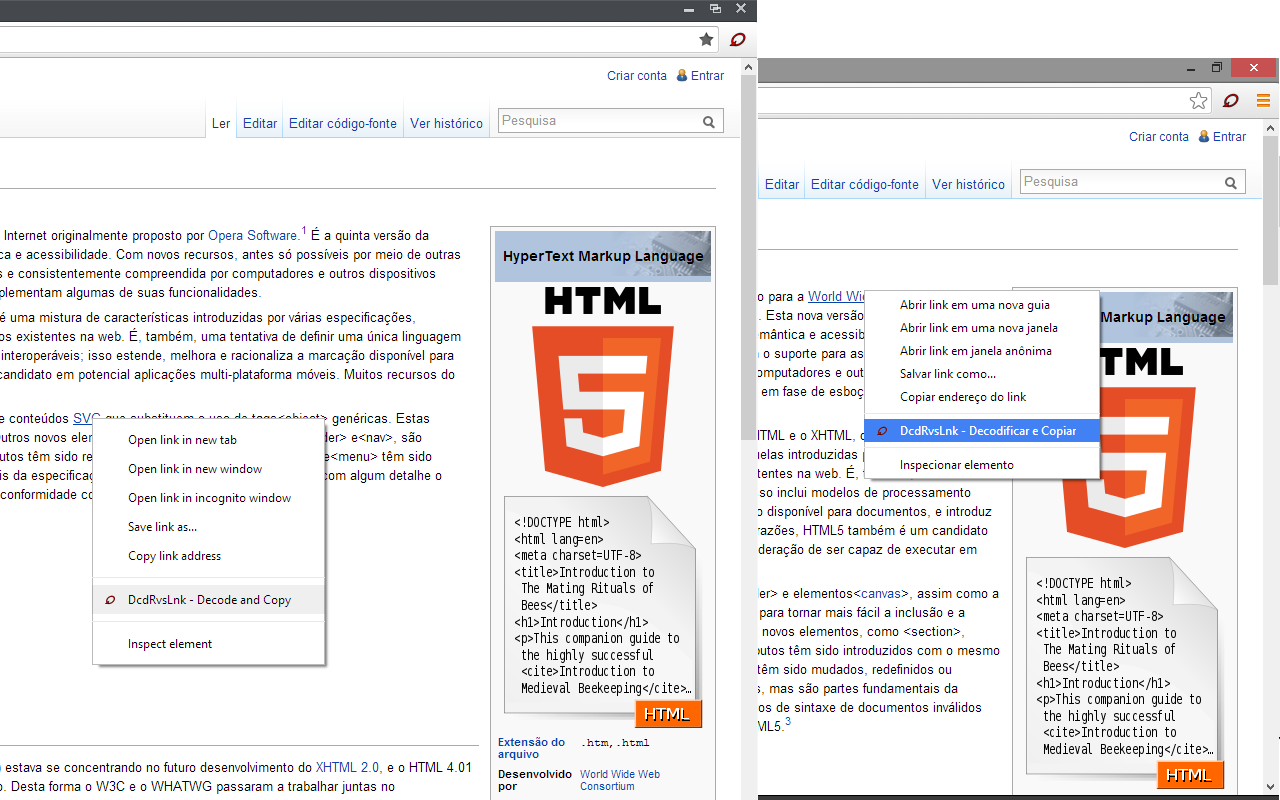Image resolution: width=1280 pixels, height=800 pixels.
Task: Click the bookmark star in left window
Action: 706,40
